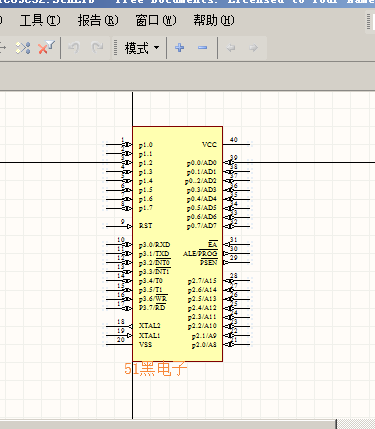Screen dimensions: 375x429
Task: Select the p1.7 pin label
Action: click(x=146, y=208)
